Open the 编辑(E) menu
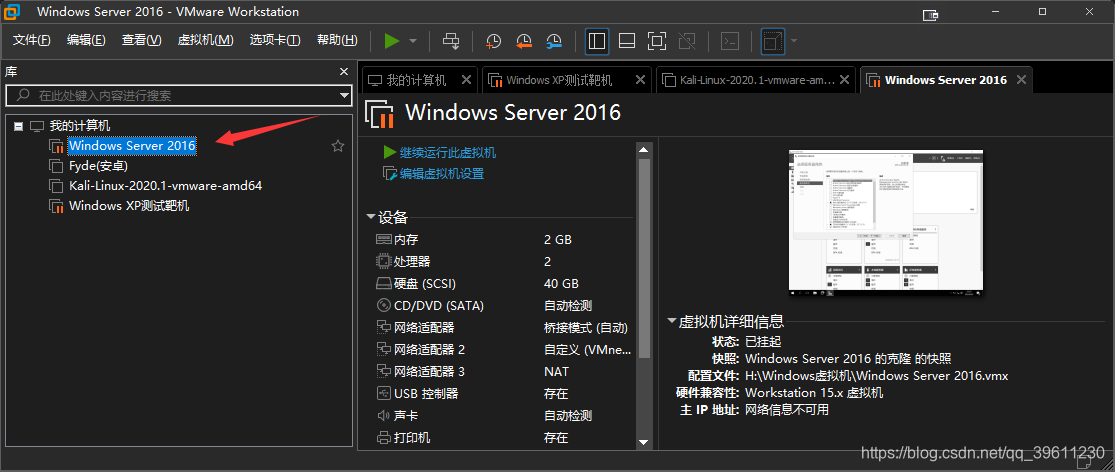The image size is (1115, 472). (86, 40)
